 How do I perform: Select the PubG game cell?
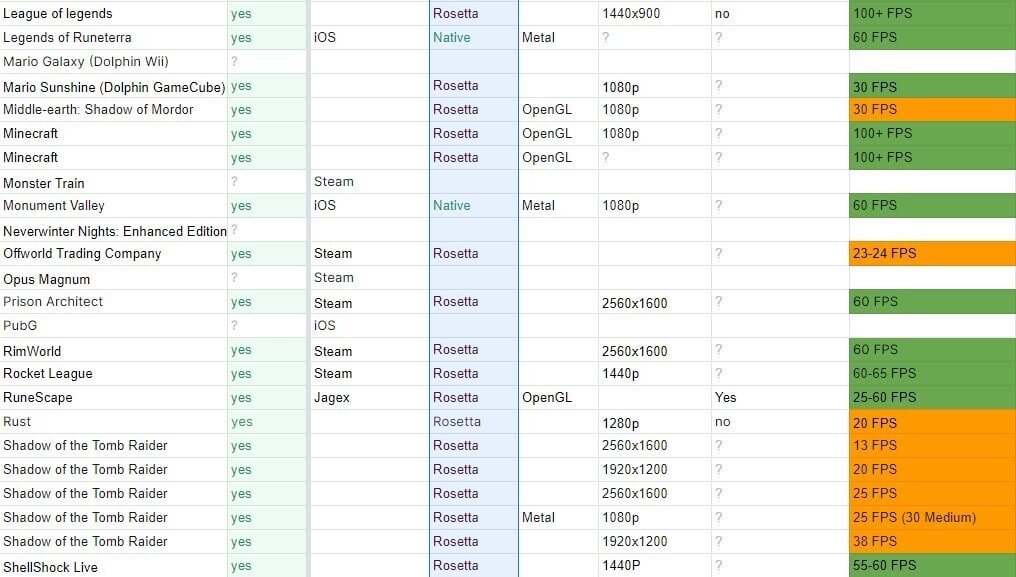click(20, 326)
